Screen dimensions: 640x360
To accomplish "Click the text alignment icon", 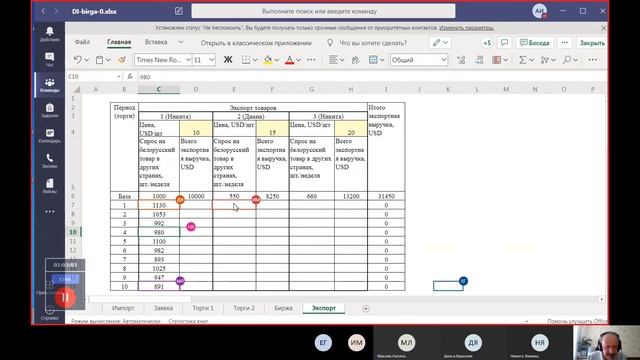I will [333, 60].
